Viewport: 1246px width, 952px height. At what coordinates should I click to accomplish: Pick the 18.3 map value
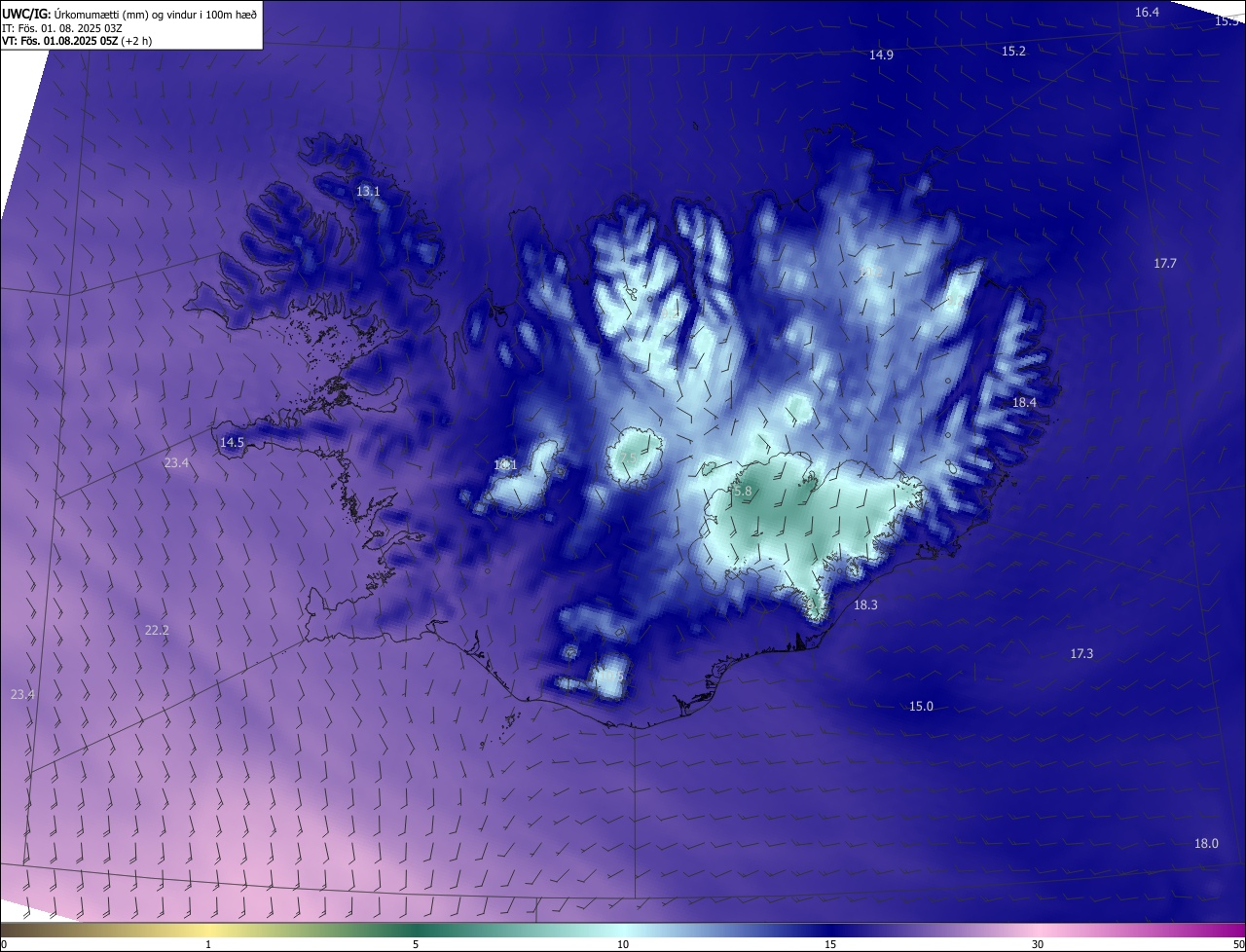[865, 605]
